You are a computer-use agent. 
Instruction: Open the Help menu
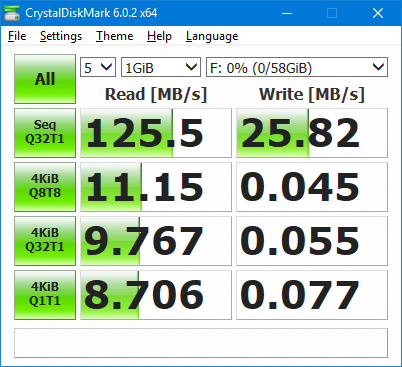click(159, 36)
